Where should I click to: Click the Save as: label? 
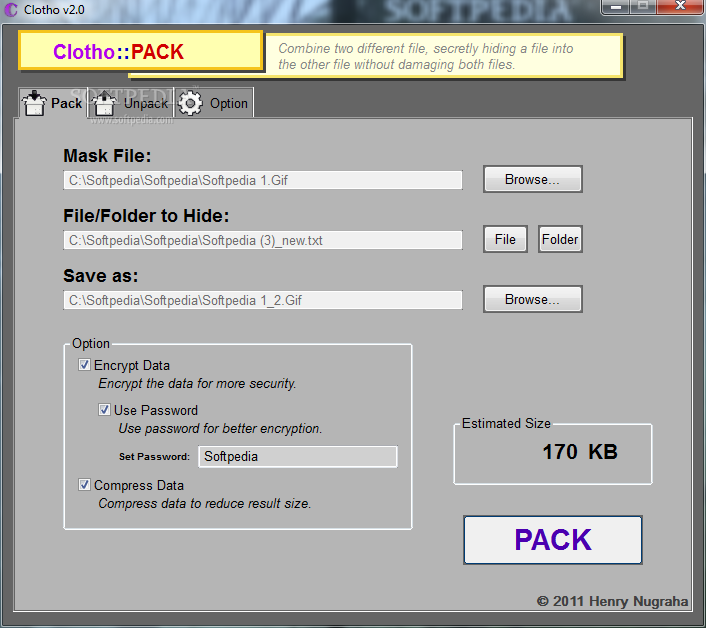[101, 276]
